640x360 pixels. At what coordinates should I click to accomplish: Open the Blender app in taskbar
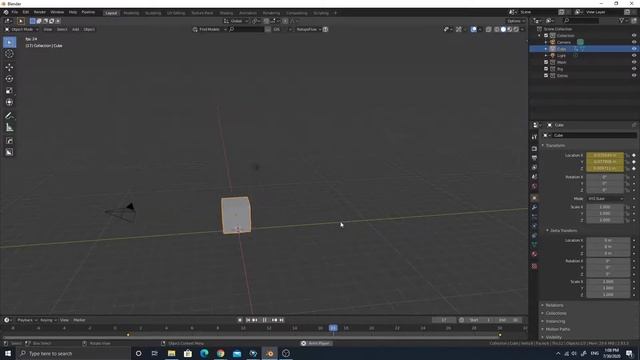tap(270, 353)
